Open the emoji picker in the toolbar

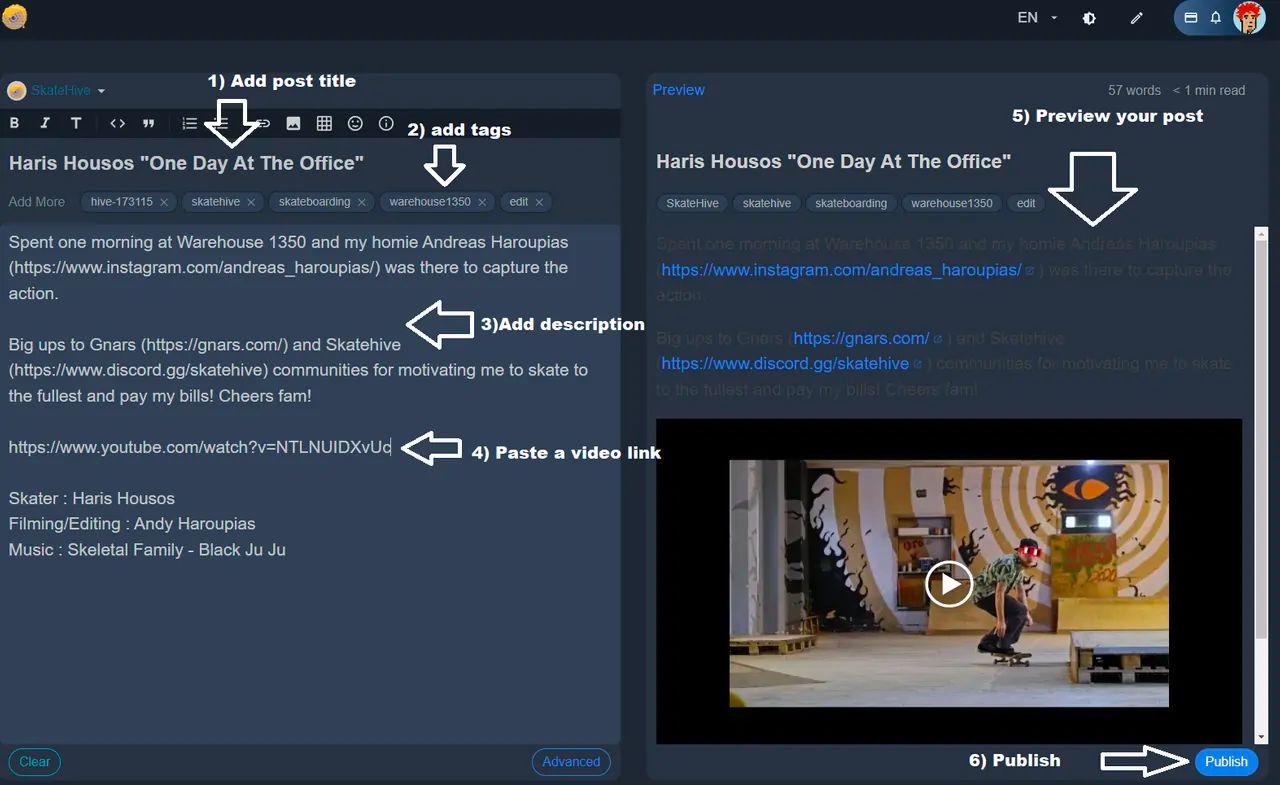[355, 123]
